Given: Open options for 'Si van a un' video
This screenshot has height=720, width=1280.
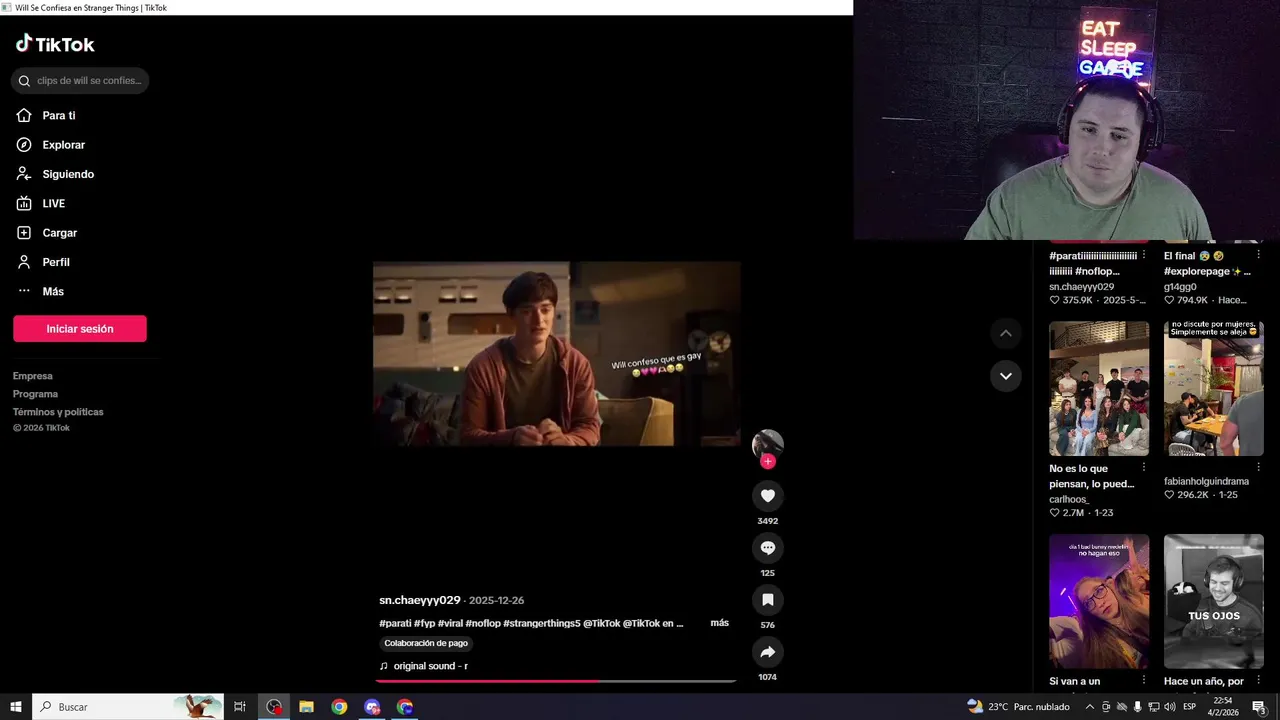Looking at the screenshot, I should click(1144, 681).
